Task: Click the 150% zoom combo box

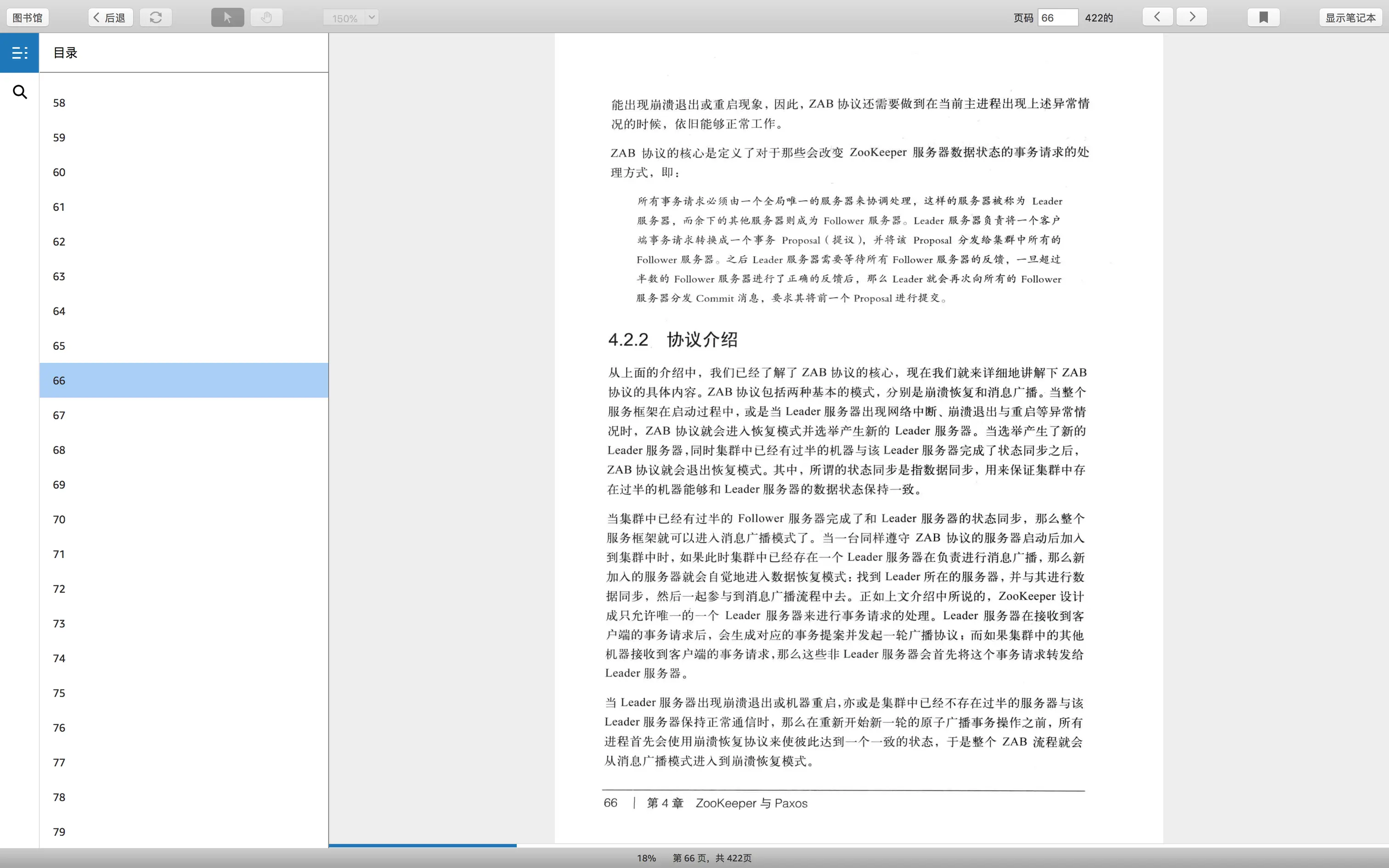Action: [x=344, y=18]
